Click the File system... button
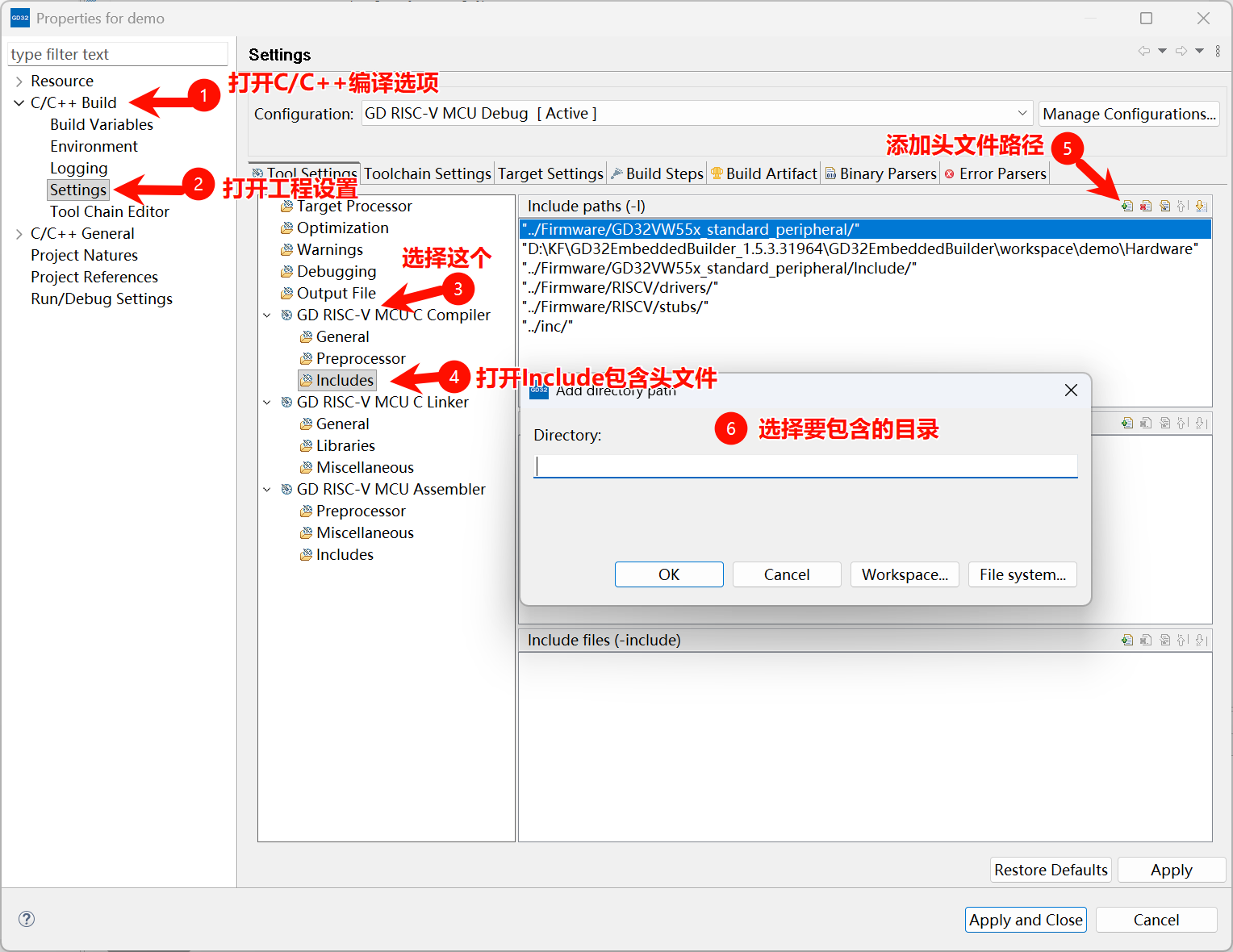Viewport: 1233px width, 952px height. pyautogui.click(x=1022, y=575)
